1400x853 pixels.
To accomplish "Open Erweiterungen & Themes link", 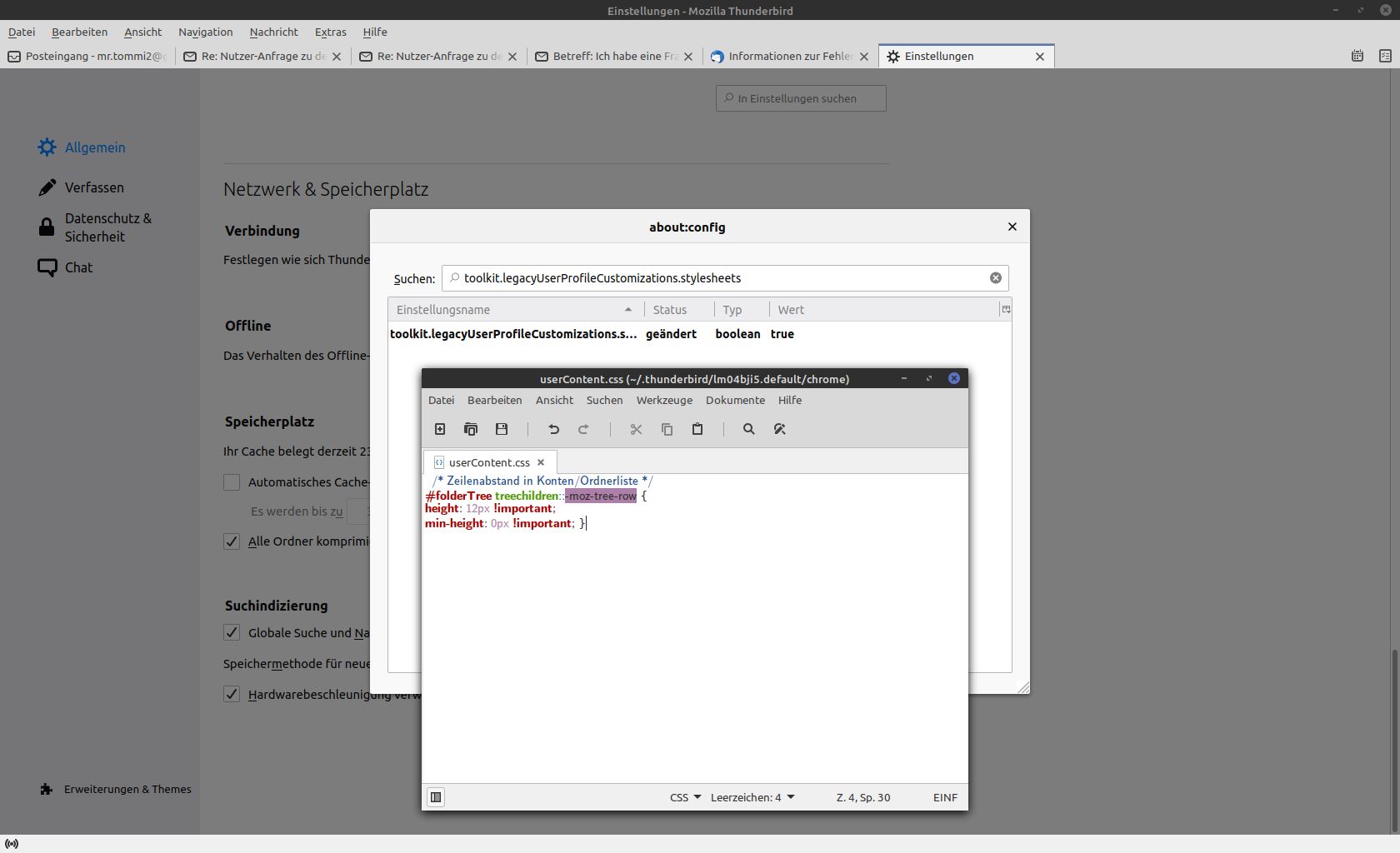I will [127, 789].
